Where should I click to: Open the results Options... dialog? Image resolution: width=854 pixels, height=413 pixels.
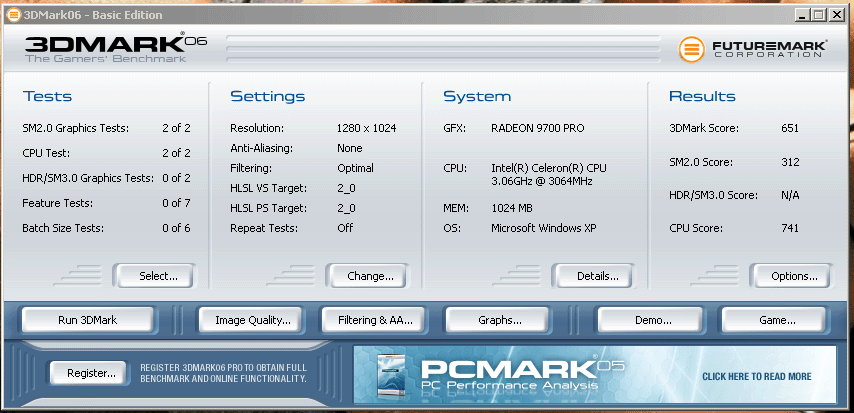790,276
